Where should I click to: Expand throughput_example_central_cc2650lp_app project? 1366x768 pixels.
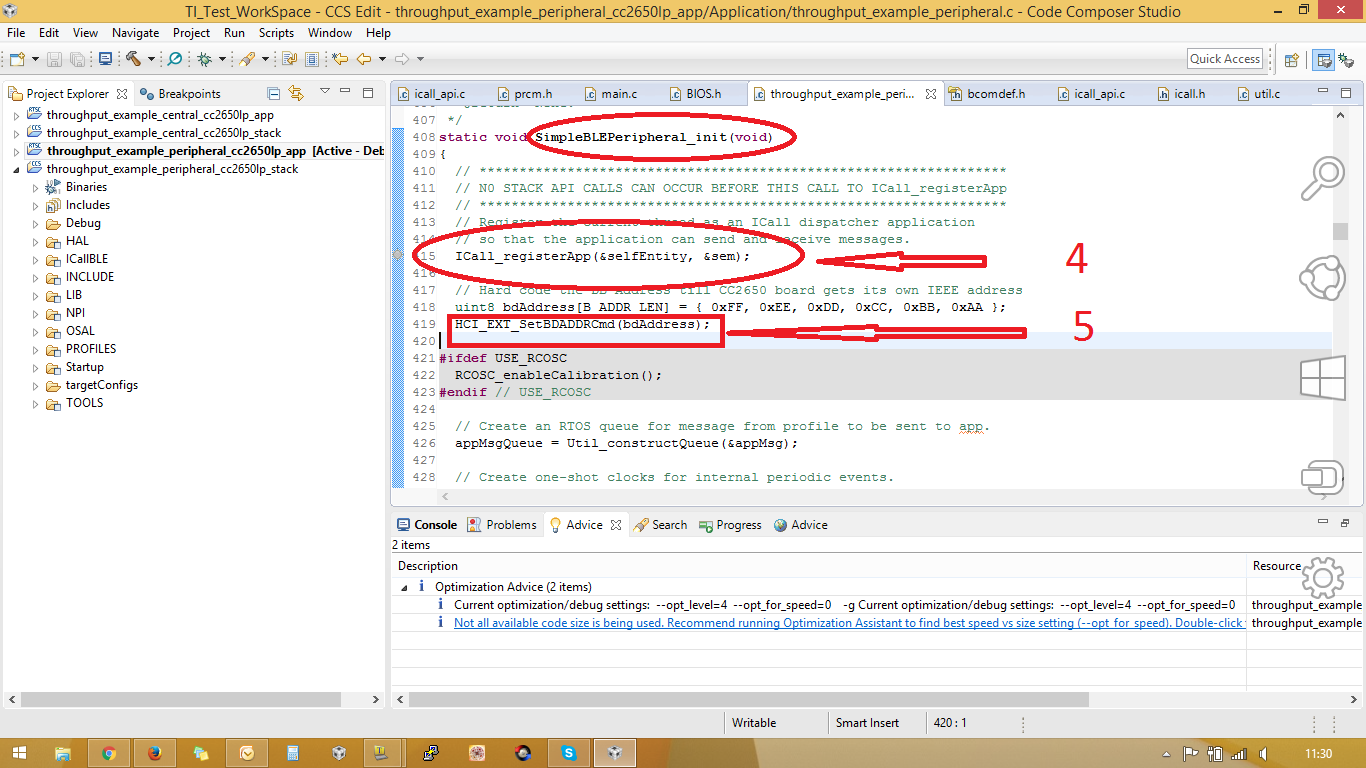click(x=16, y=115)
